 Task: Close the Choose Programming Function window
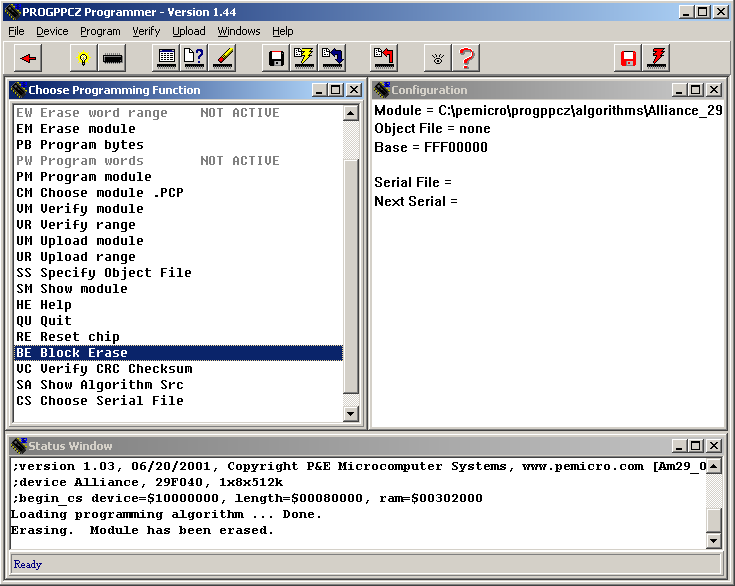coord(354,90)
